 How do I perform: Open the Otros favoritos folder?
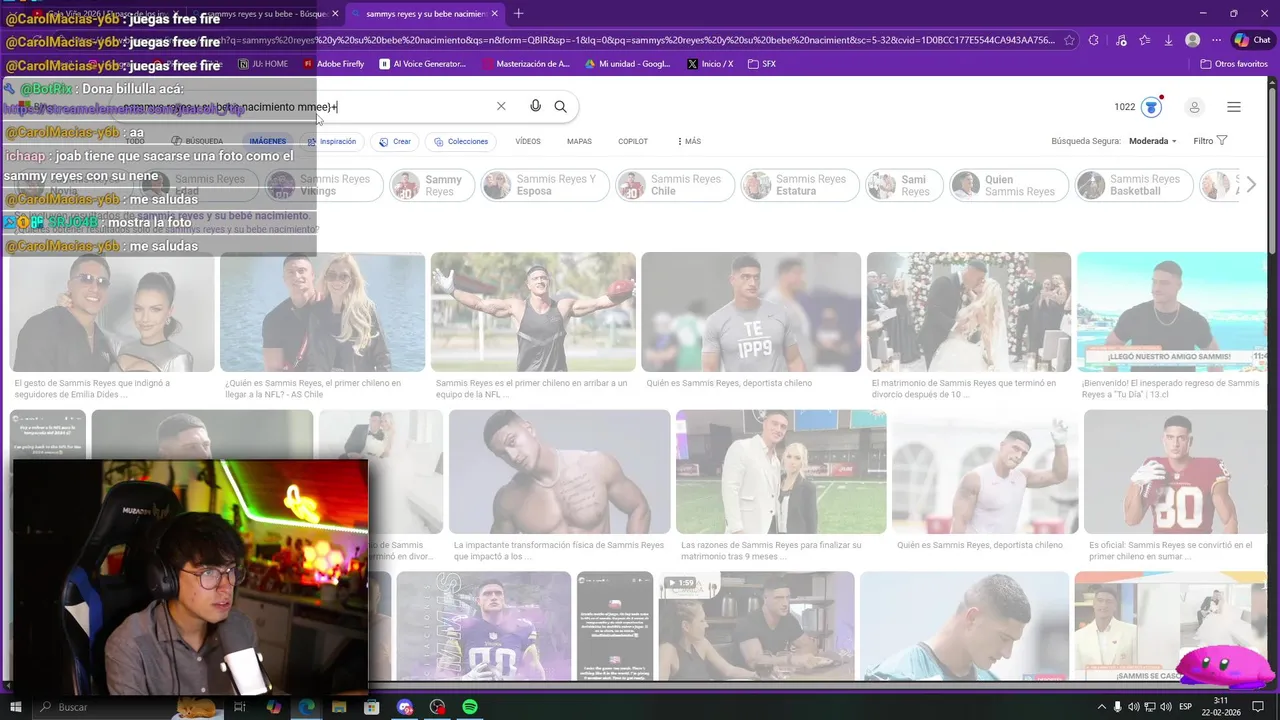pyautogui.click(x=1233, y=64)
